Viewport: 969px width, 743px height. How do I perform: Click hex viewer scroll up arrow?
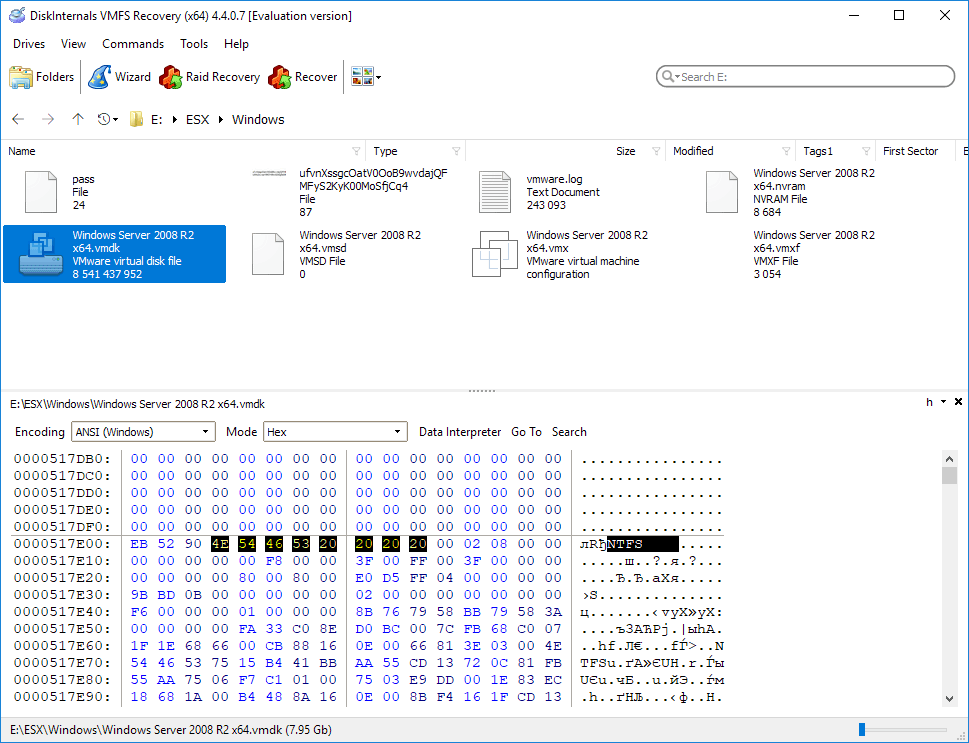(950, 459)
